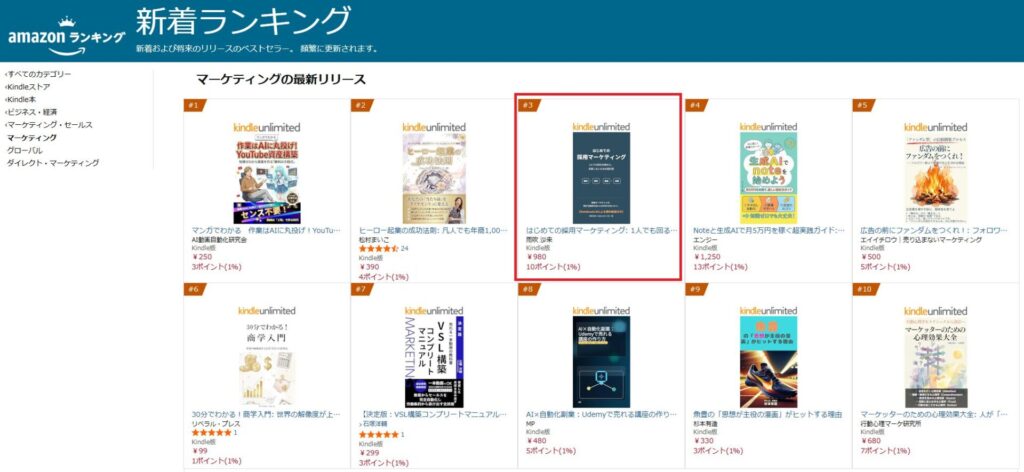The width and height of the screenshot is (1024, 472).
Task: Click the Amazon ranking logo
Action: click(66, 36)
